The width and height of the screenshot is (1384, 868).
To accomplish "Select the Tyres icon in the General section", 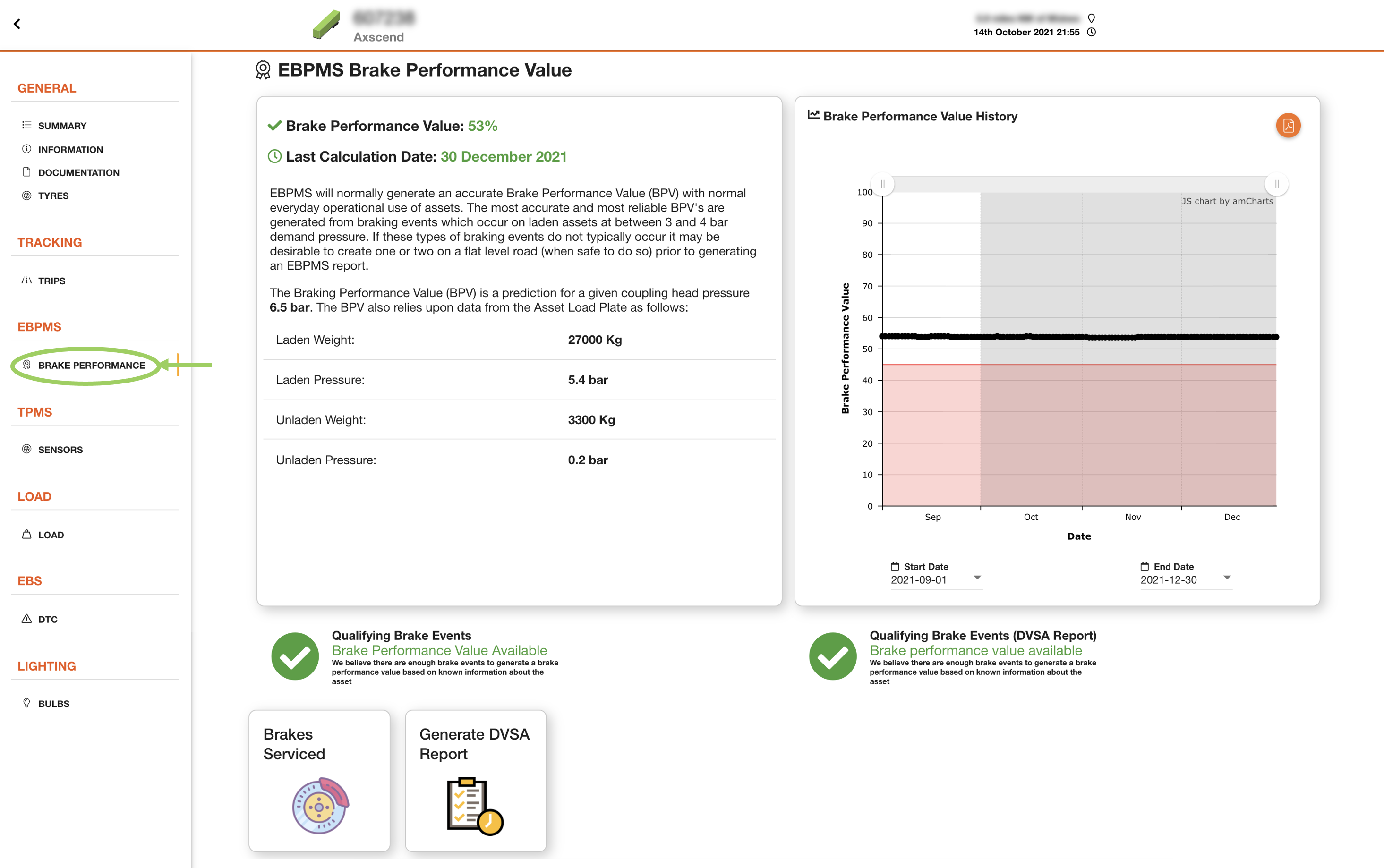I will 26,195.
